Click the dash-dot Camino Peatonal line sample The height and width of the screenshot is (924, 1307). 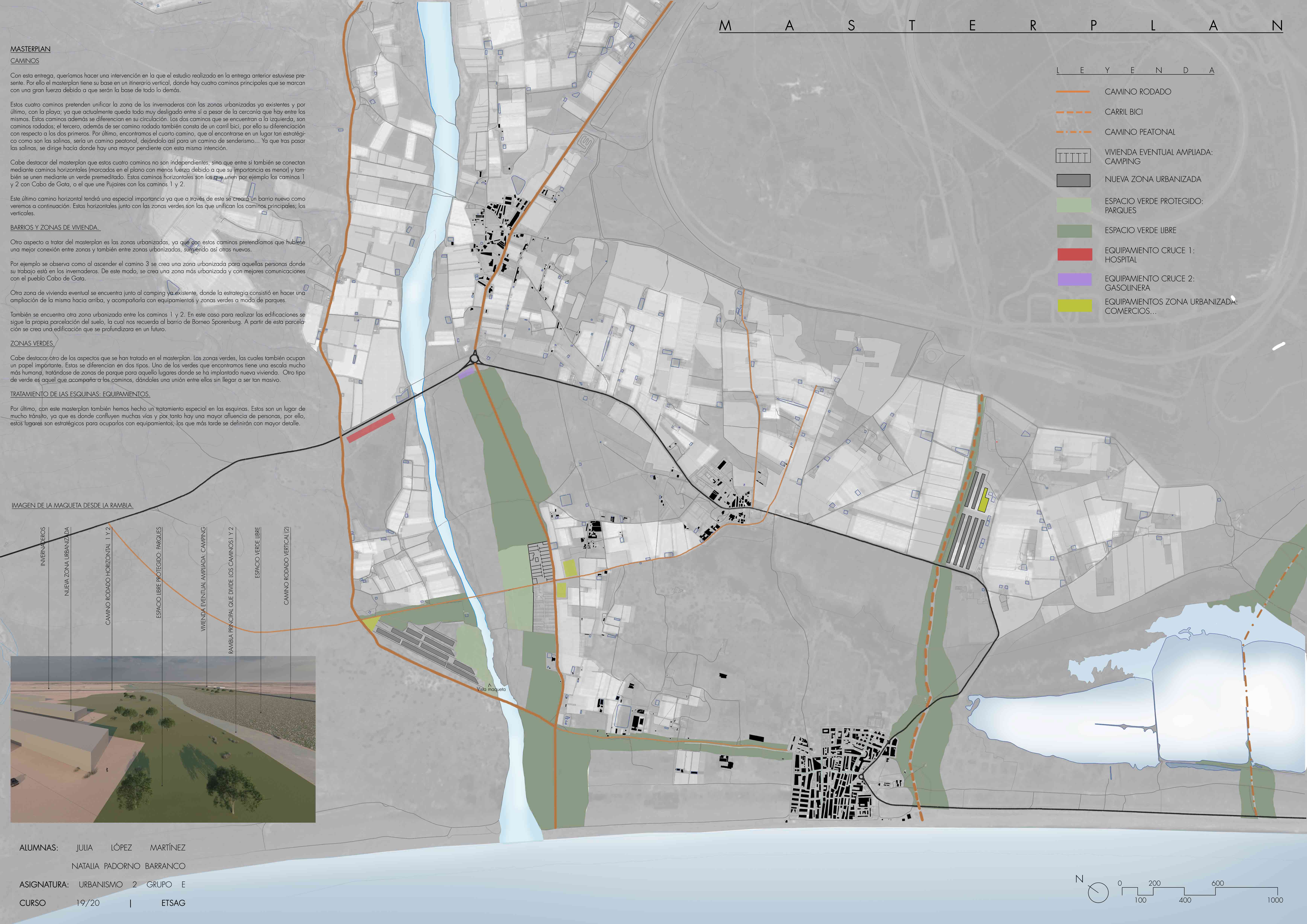coord(1074,132)
